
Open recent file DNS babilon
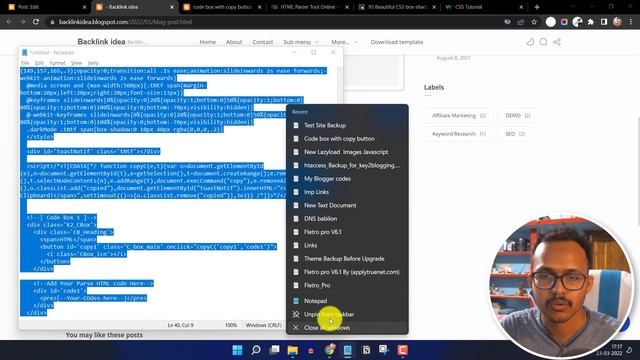click(347, 219)
